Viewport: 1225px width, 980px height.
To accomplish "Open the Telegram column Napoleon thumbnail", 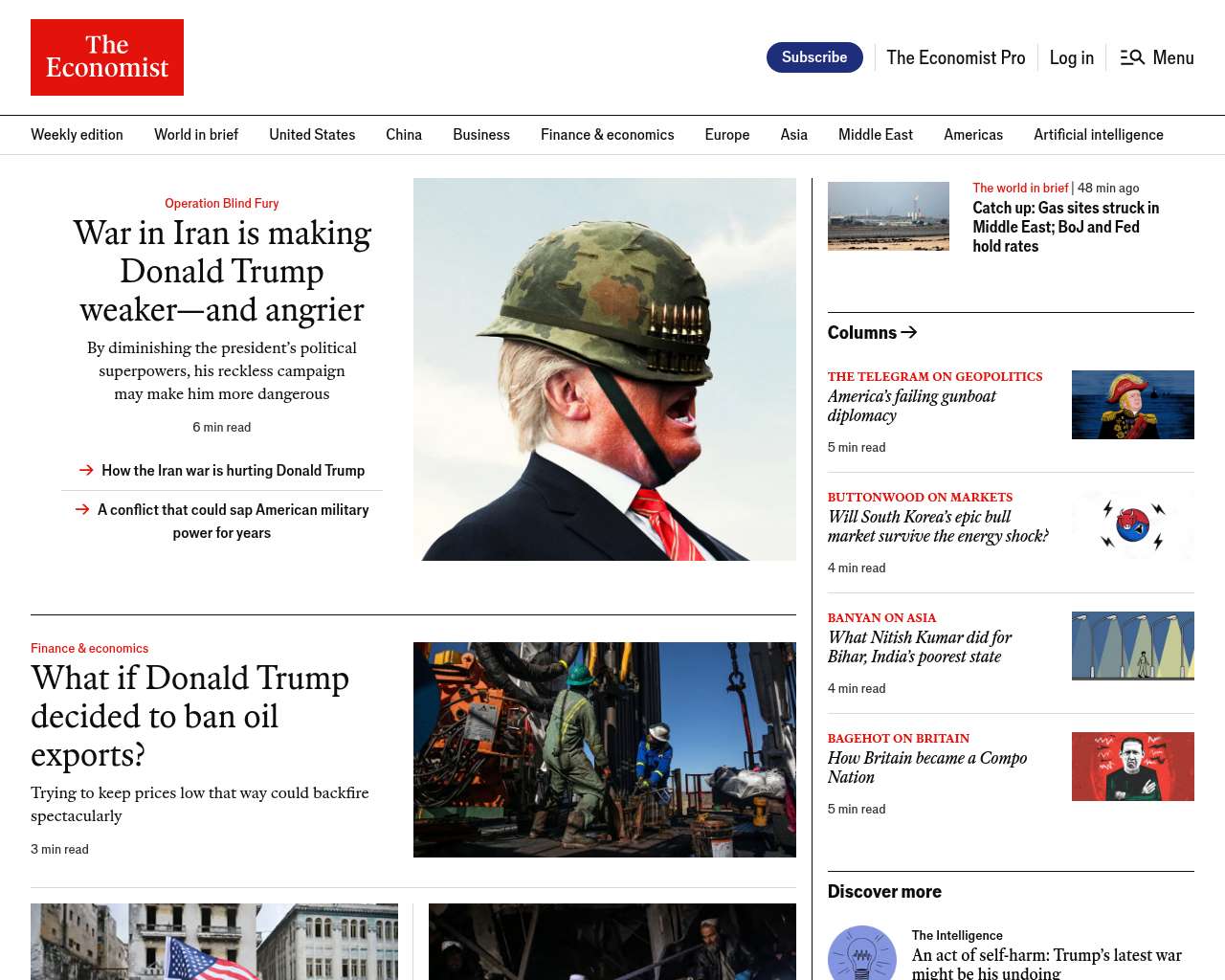I will [1133, 405].
